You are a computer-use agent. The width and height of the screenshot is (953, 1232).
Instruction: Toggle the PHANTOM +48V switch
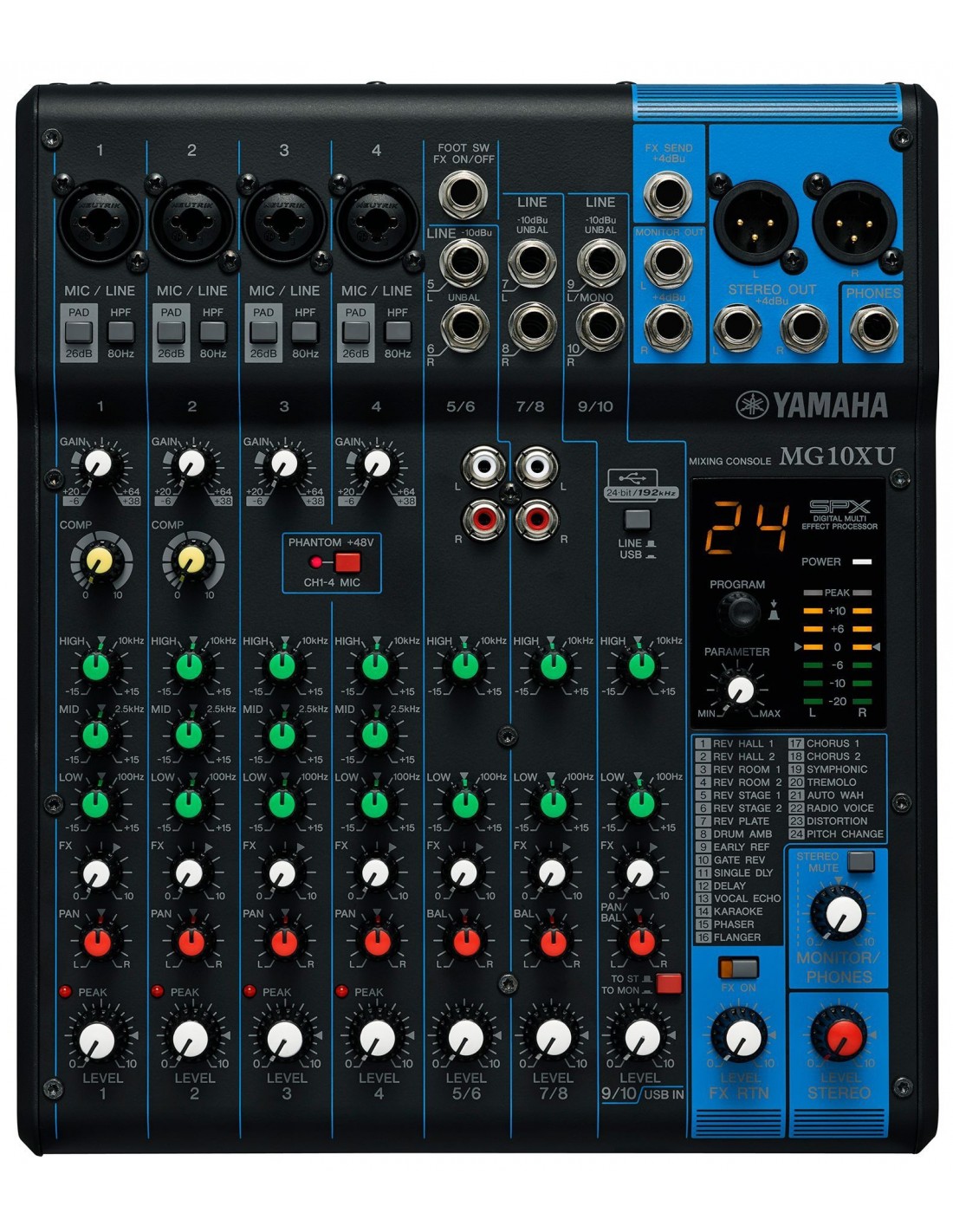click(x=347, y=561)
